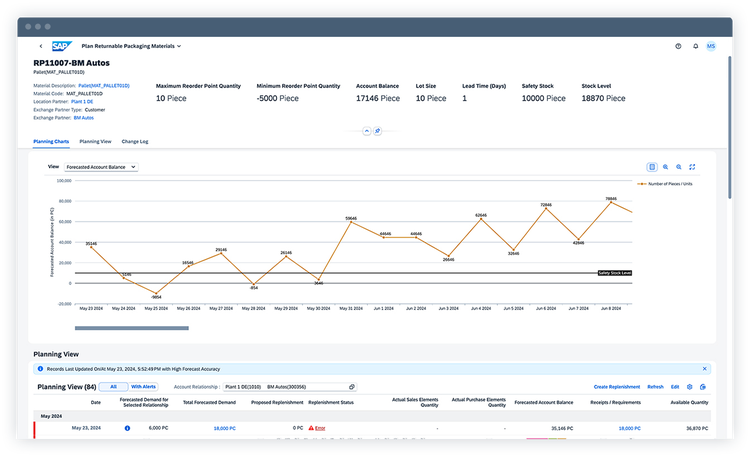Go back with the header back arrow

click(41, 46)
